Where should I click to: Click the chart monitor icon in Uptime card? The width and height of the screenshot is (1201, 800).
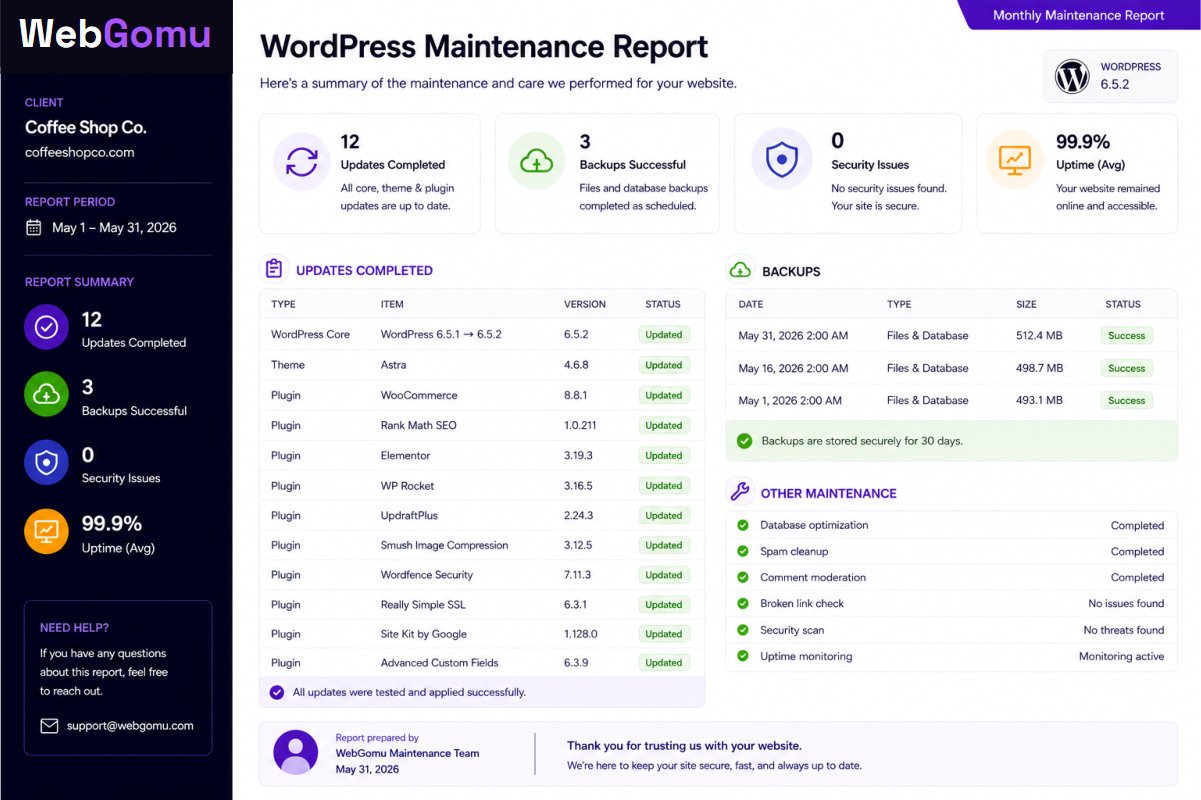click(1014, 159)
